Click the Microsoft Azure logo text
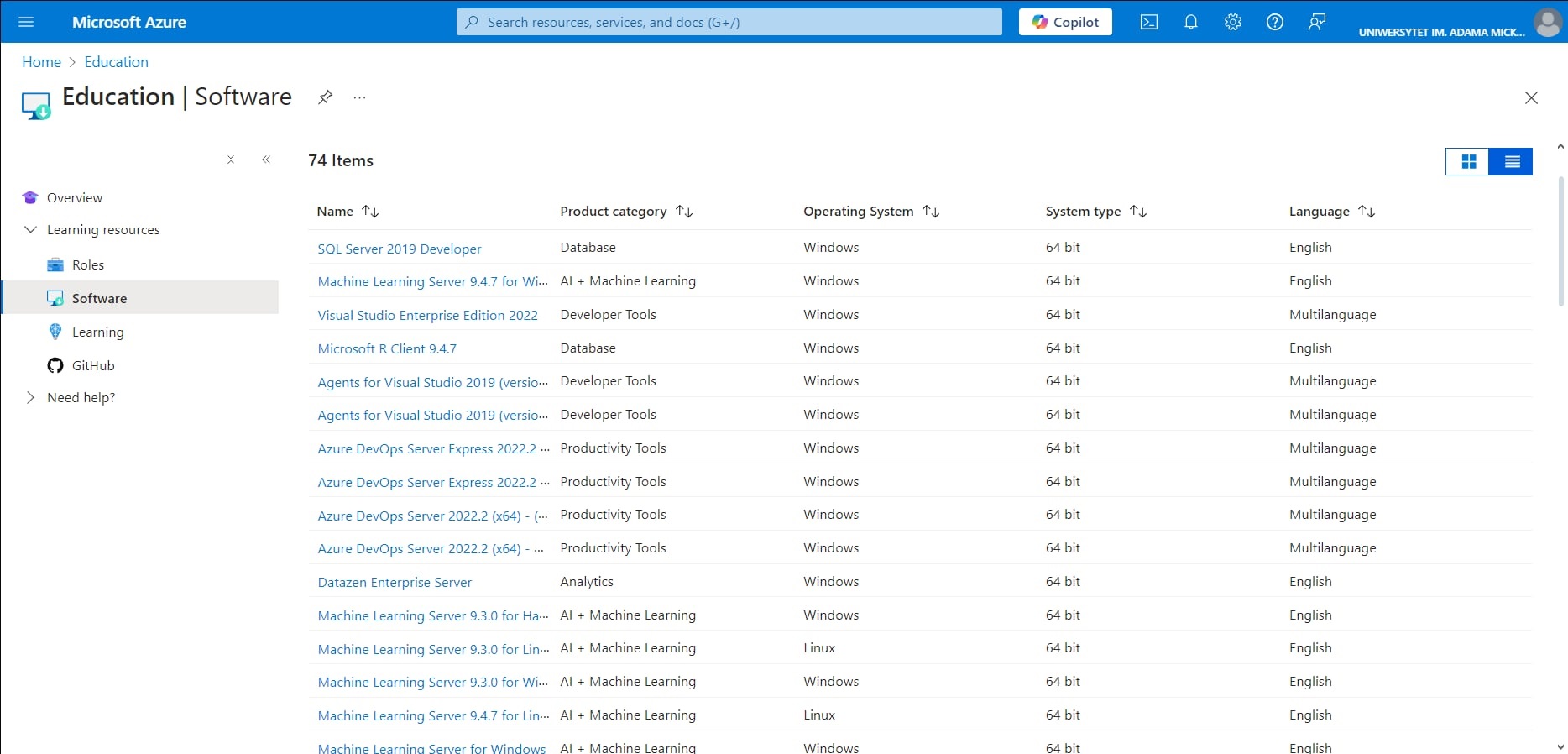This screenshot has height=754, width=1568. (129, 22)
